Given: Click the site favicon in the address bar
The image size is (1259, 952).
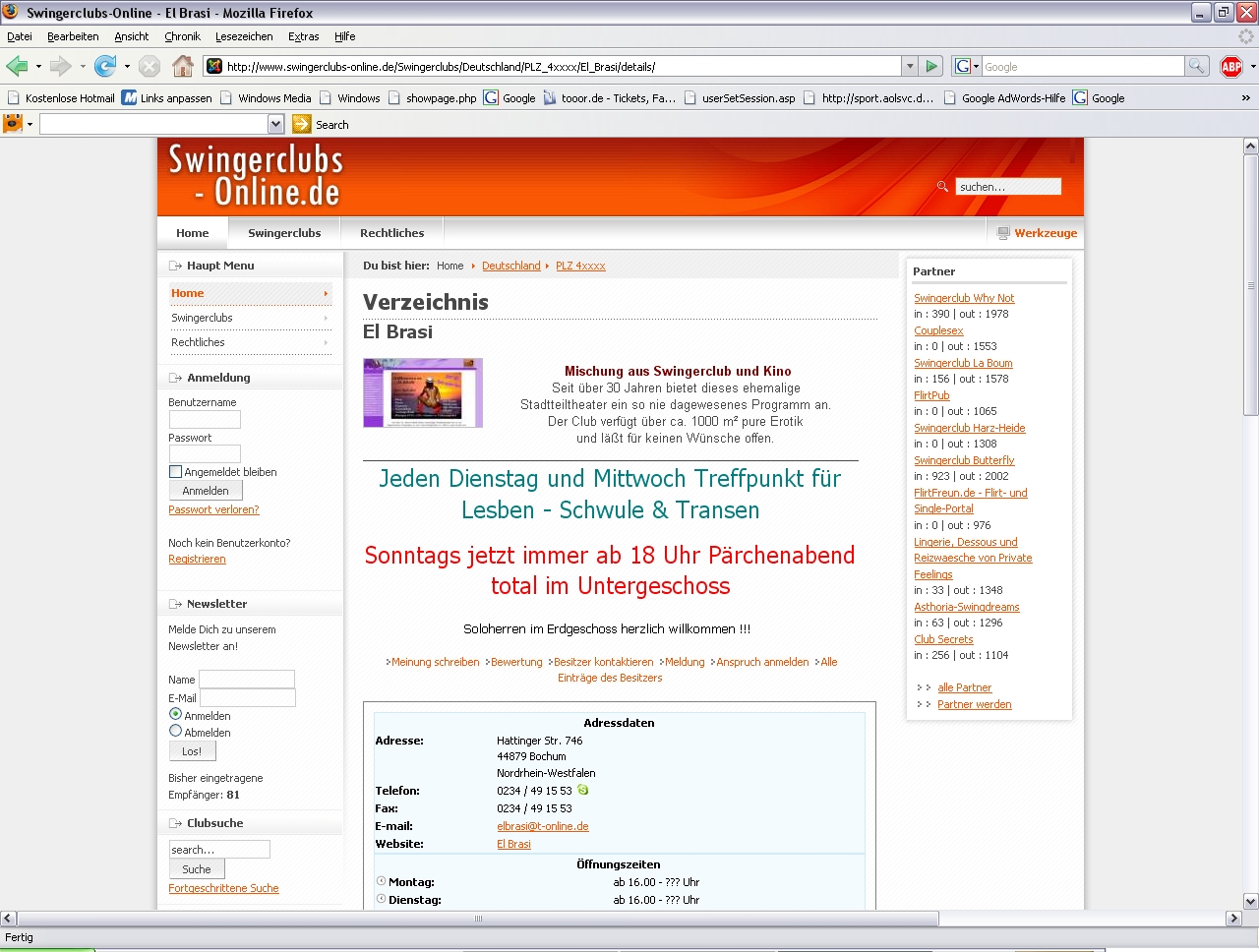Looking at the screenshot, I should [x=214, y=66].
